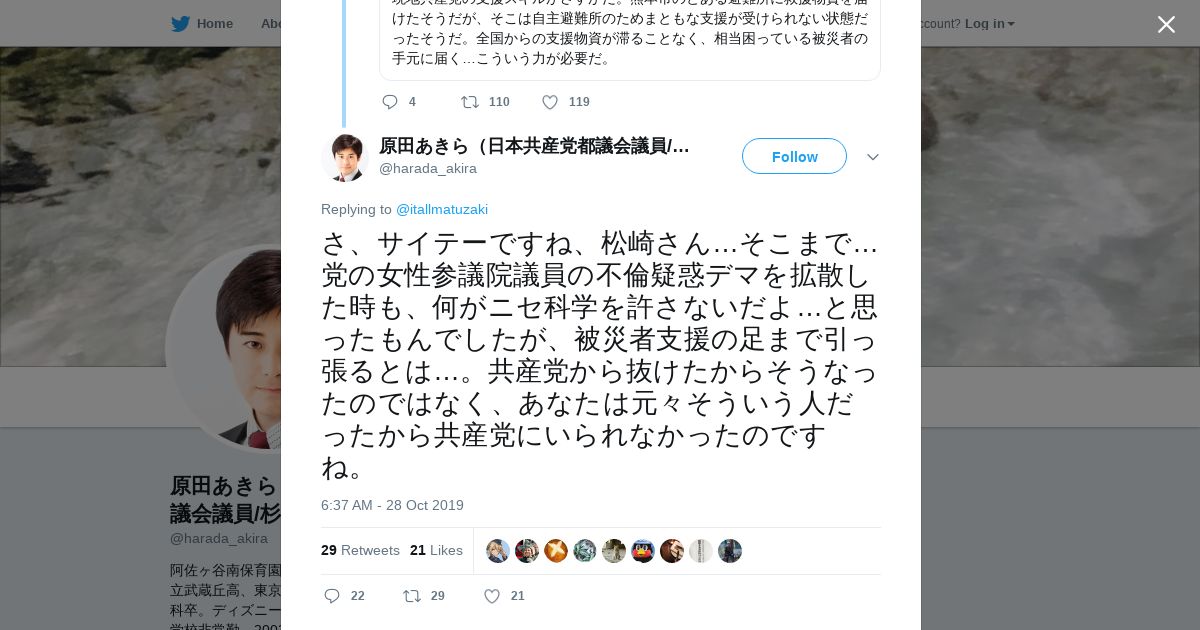This screenshot has height=630, width=1200.
Task: Click the tweet timestamp 6:37 AM - 28 Oct 2019
Action: point(392,505)
